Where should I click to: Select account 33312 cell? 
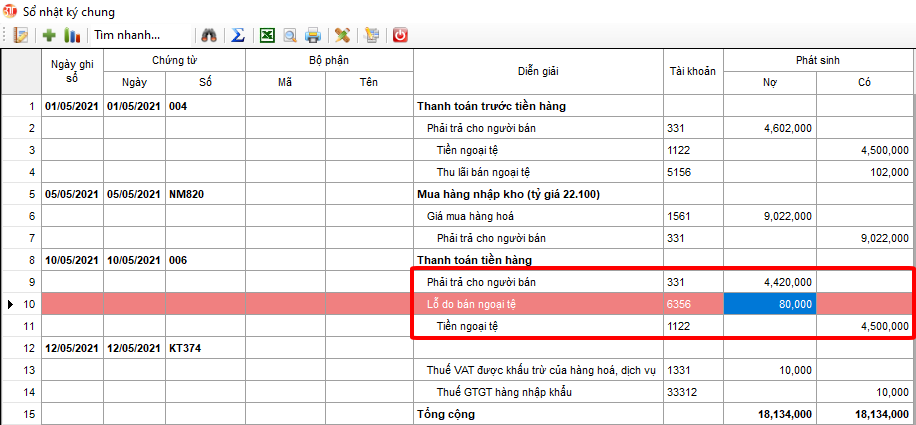click(693, 392)
